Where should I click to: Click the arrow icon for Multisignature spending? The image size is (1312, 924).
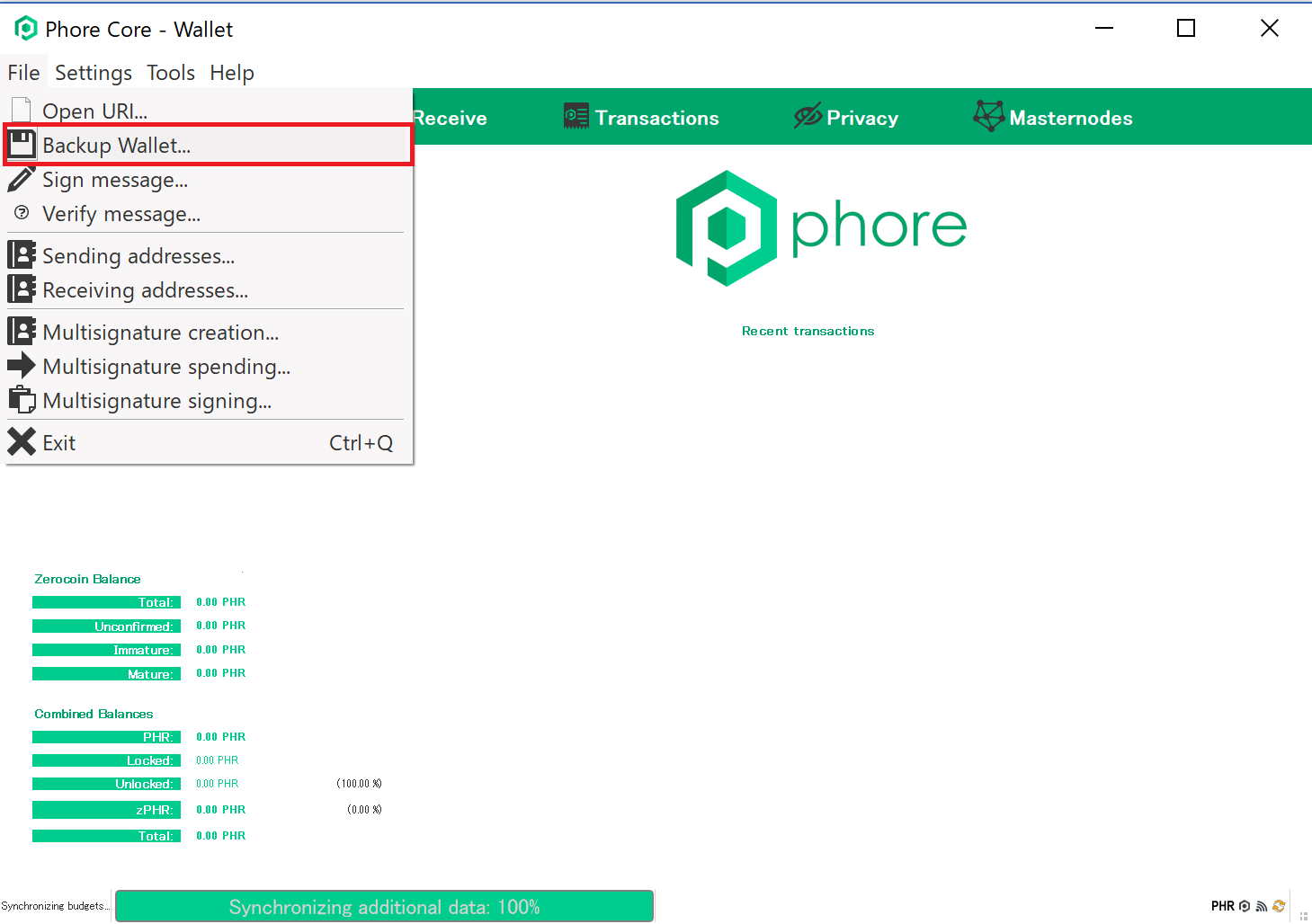click(22, 366)
